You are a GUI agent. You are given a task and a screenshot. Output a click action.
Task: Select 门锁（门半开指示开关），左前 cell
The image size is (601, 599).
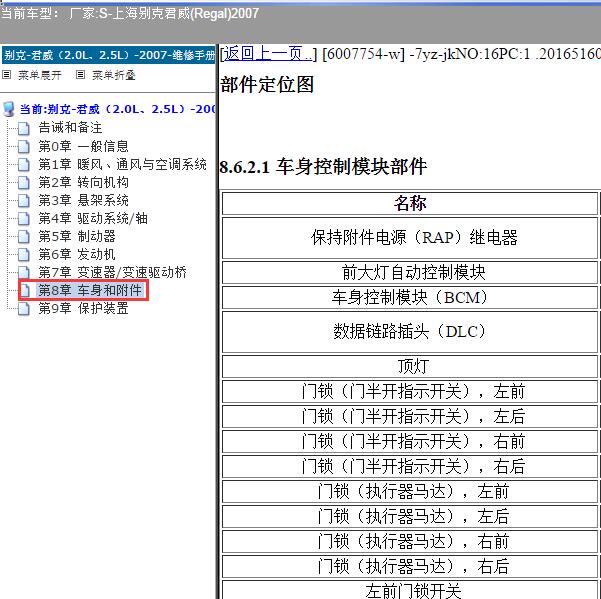point(410,391)
